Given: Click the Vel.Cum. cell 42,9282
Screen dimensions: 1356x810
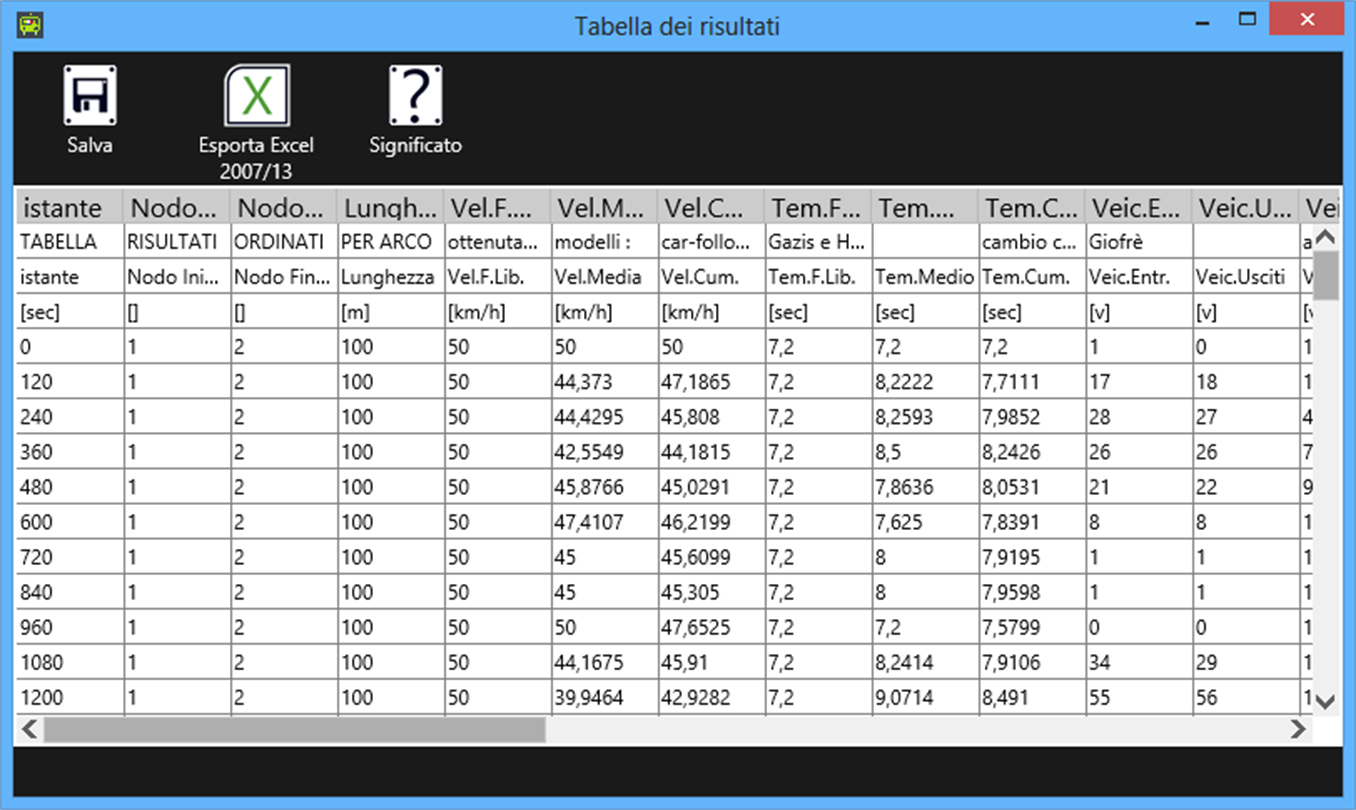Looking at the screenshot, I should (711, 697).
